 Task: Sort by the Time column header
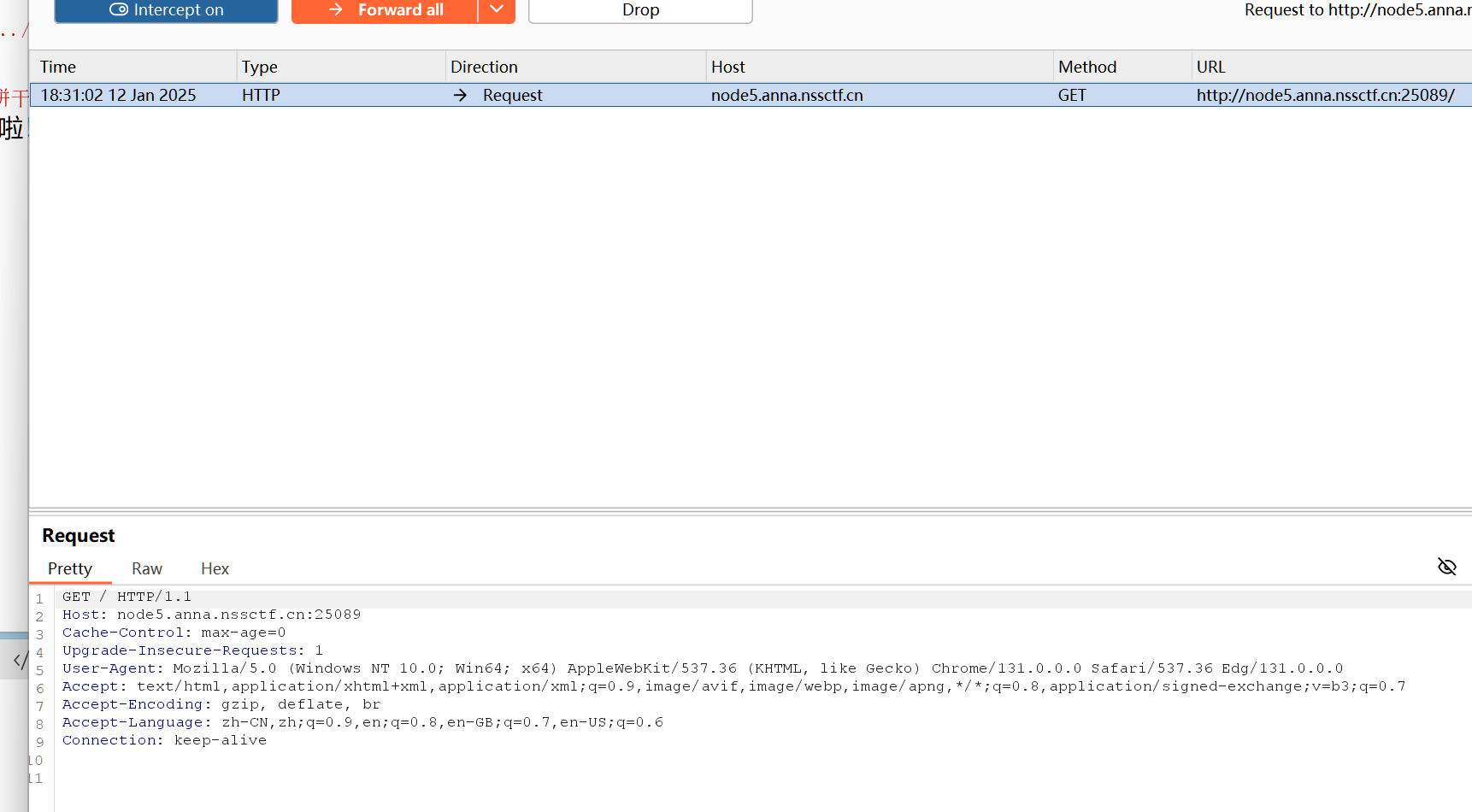tap(58, 67)
